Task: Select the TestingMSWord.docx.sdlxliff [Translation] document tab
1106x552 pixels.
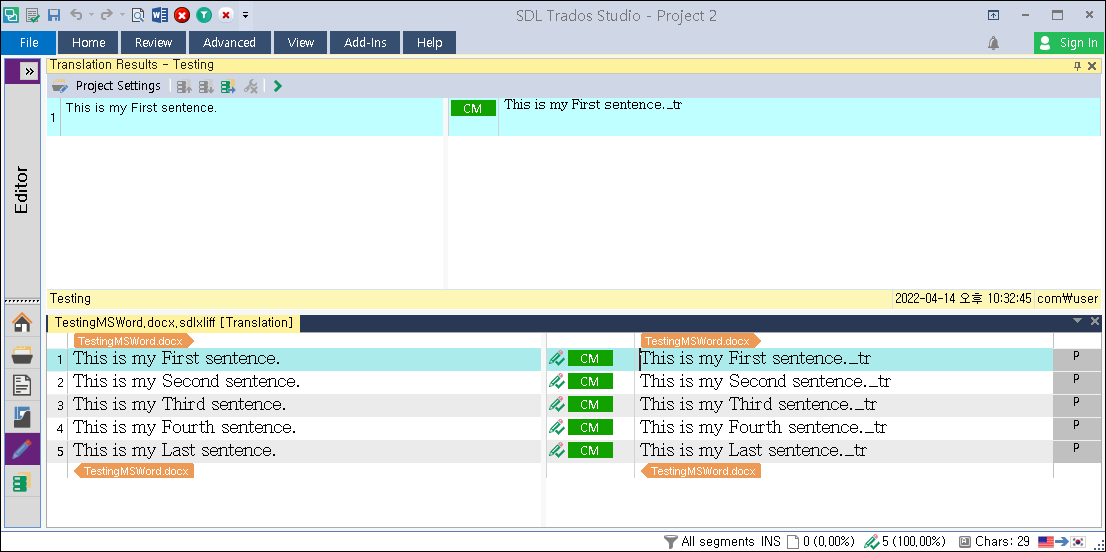Action: pyautogui.click(x=174, y=323)
